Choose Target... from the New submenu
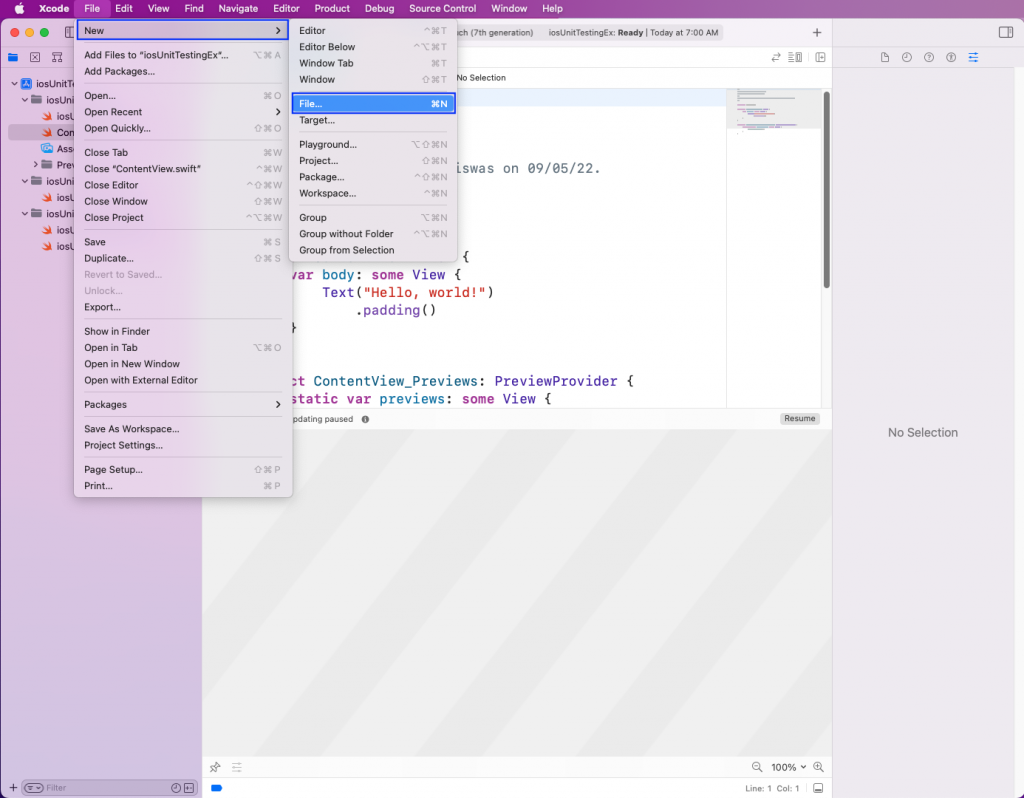Image resolution: width=1024 pixels, height=798 pixels. [373, 120]
